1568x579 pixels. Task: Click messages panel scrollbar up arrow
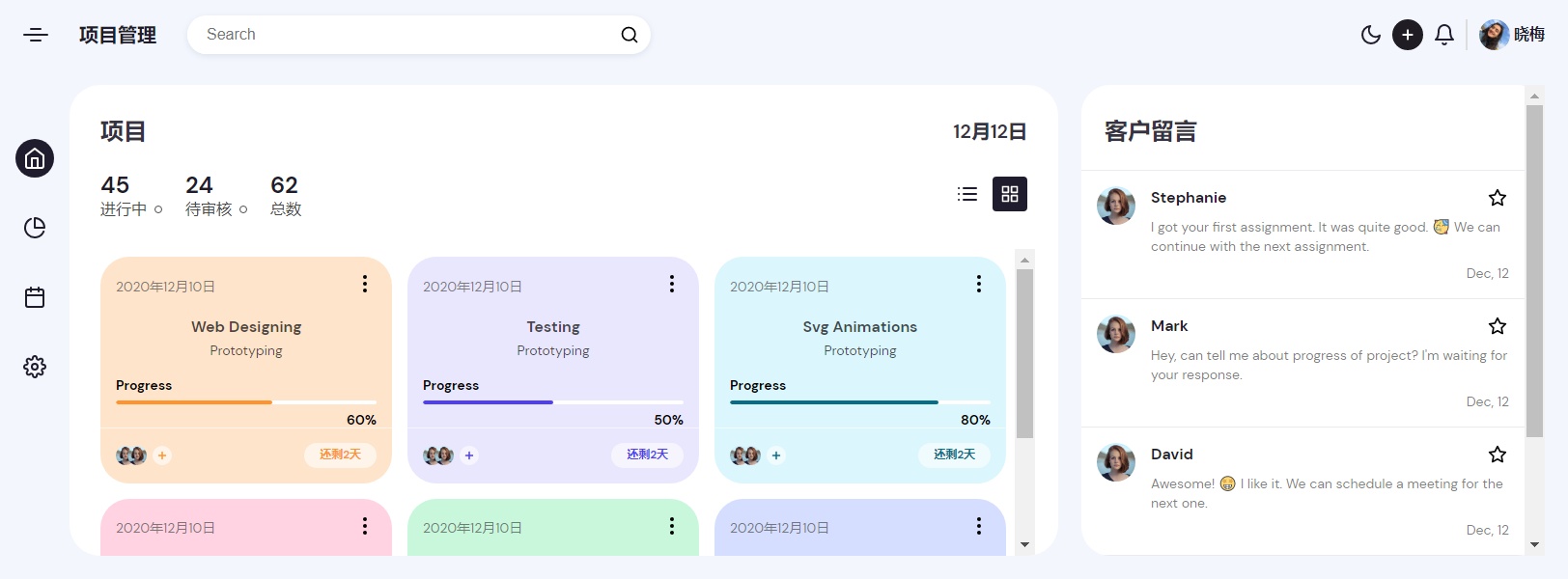pyautogui.click(x=1534, y=96)
